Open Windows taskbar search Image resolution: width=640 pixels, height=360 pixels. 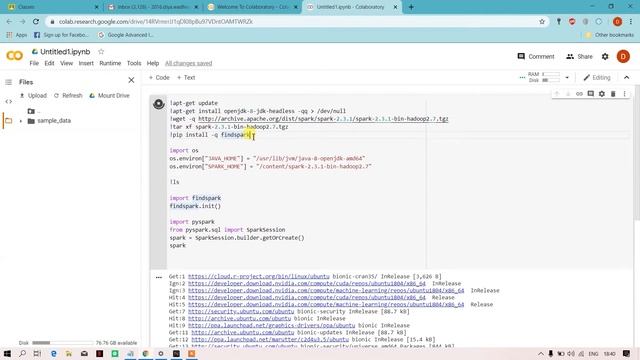click(22, 353)
